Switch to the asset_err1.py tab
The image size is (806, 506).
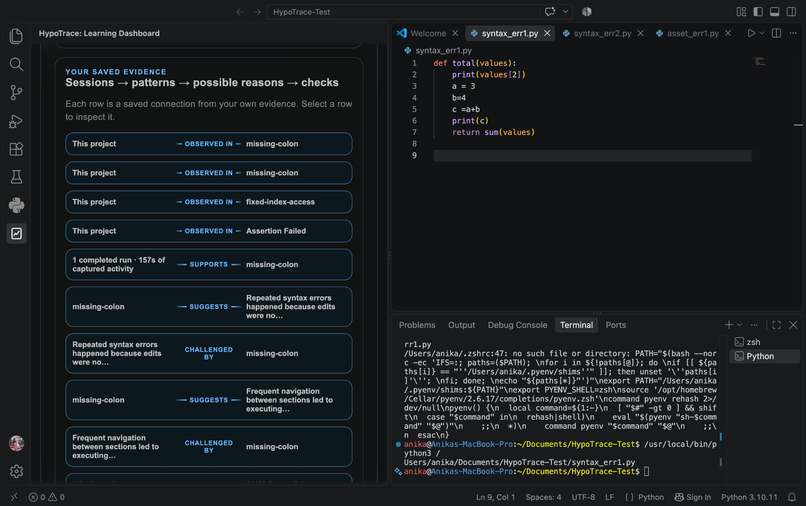[692, 33]
